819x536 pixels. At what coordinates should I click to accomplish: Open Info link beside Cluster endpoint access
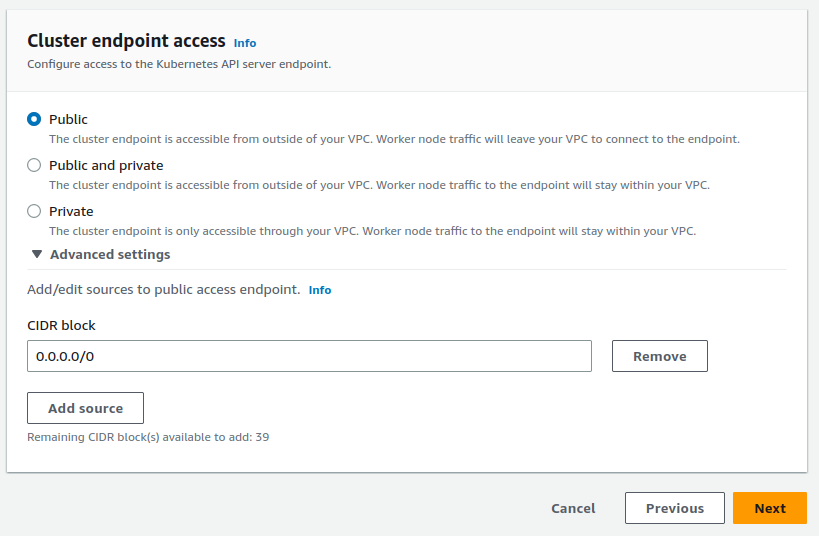click(245, 43)
